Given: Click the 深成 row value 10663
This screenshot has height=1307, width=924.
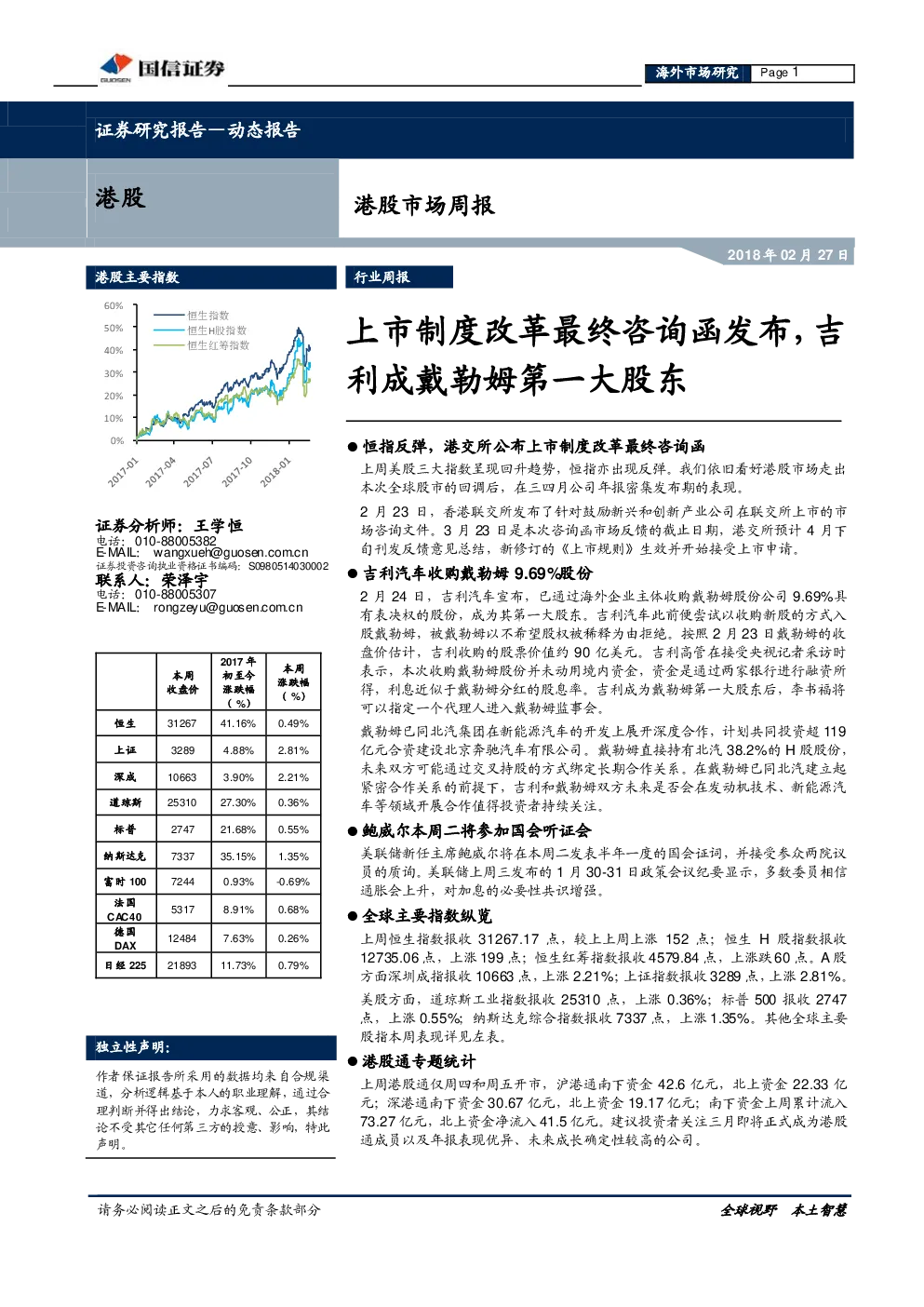Looking at the screenshot, I should click(x=182, y=777).
